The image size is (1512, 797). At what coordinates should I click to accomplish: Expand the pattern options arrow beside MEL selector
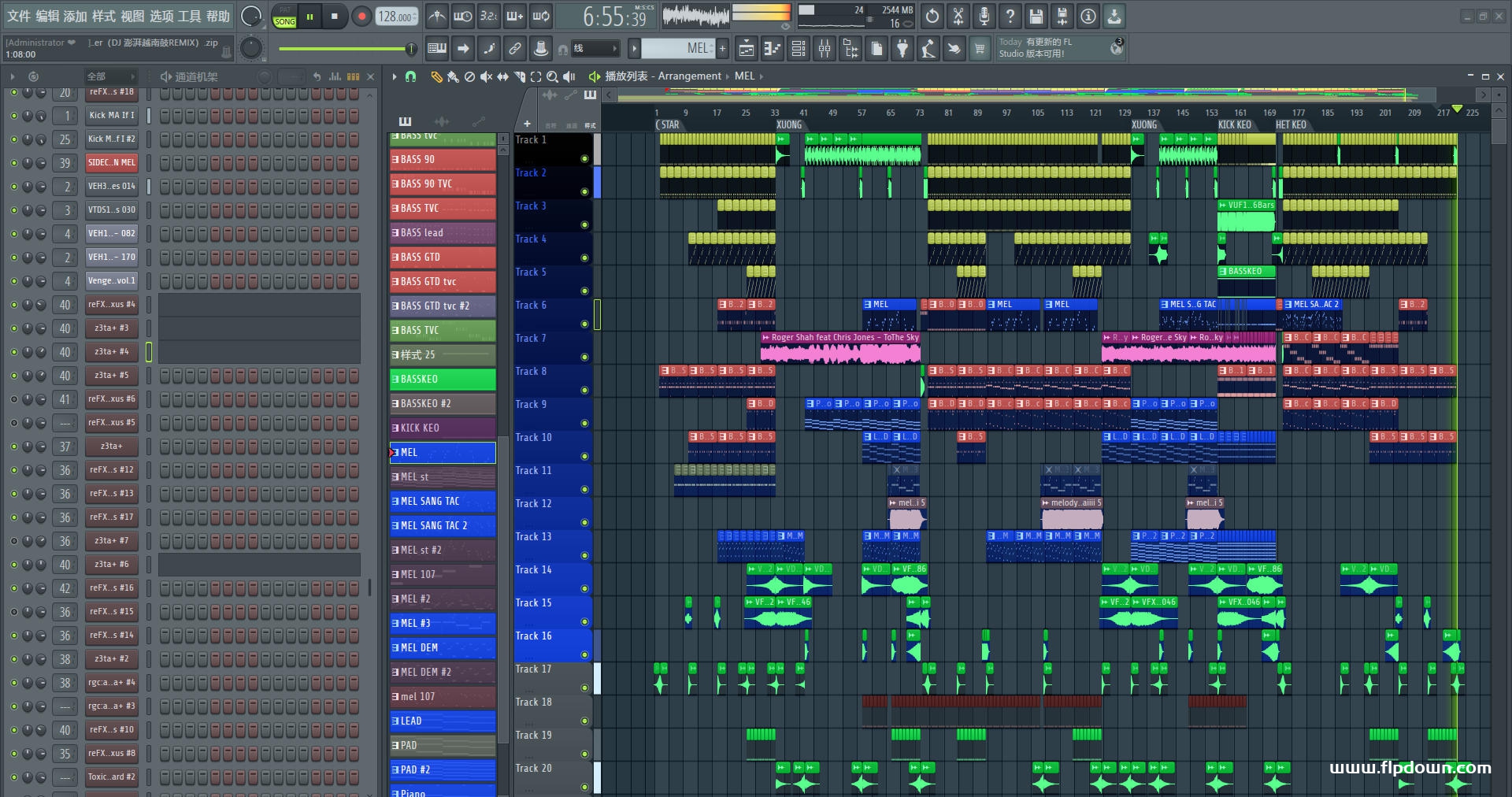point(634,49)
